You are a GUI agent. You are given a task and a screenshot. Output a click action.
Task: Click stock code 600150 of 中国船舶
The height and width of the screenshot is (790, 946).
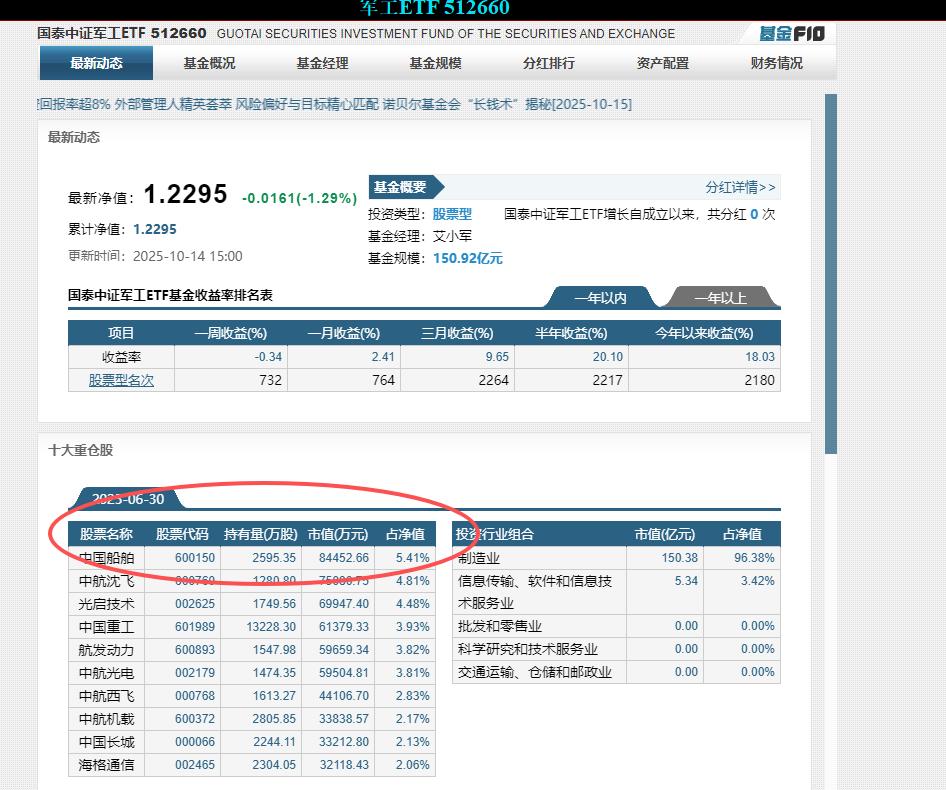(194, 558)
